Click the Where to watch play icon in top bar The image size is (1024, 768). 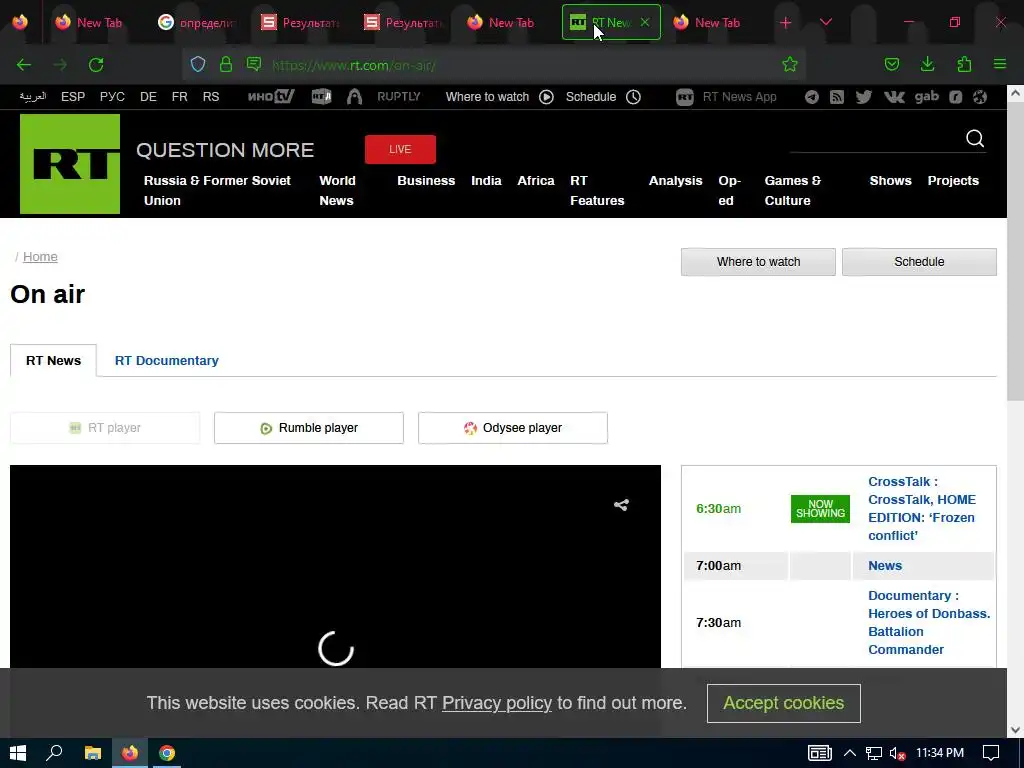(x=547, y=97)
